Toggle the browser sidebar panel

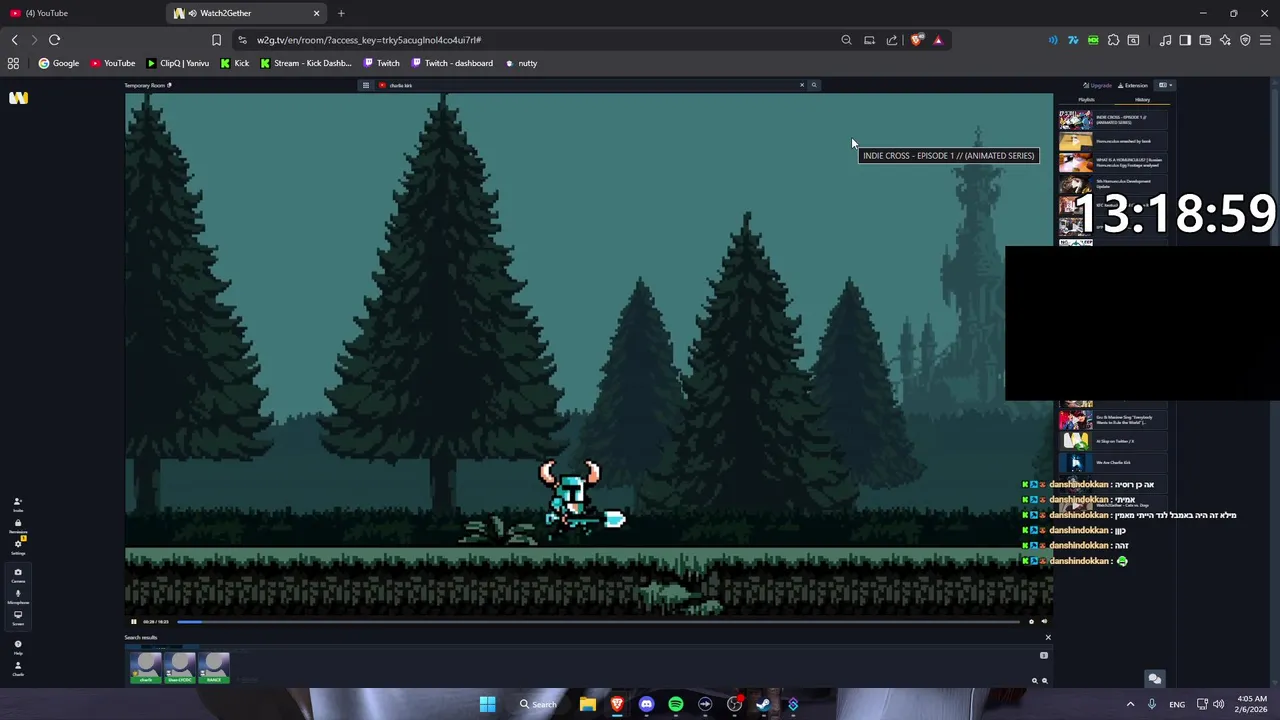(x=1185, y=40)
